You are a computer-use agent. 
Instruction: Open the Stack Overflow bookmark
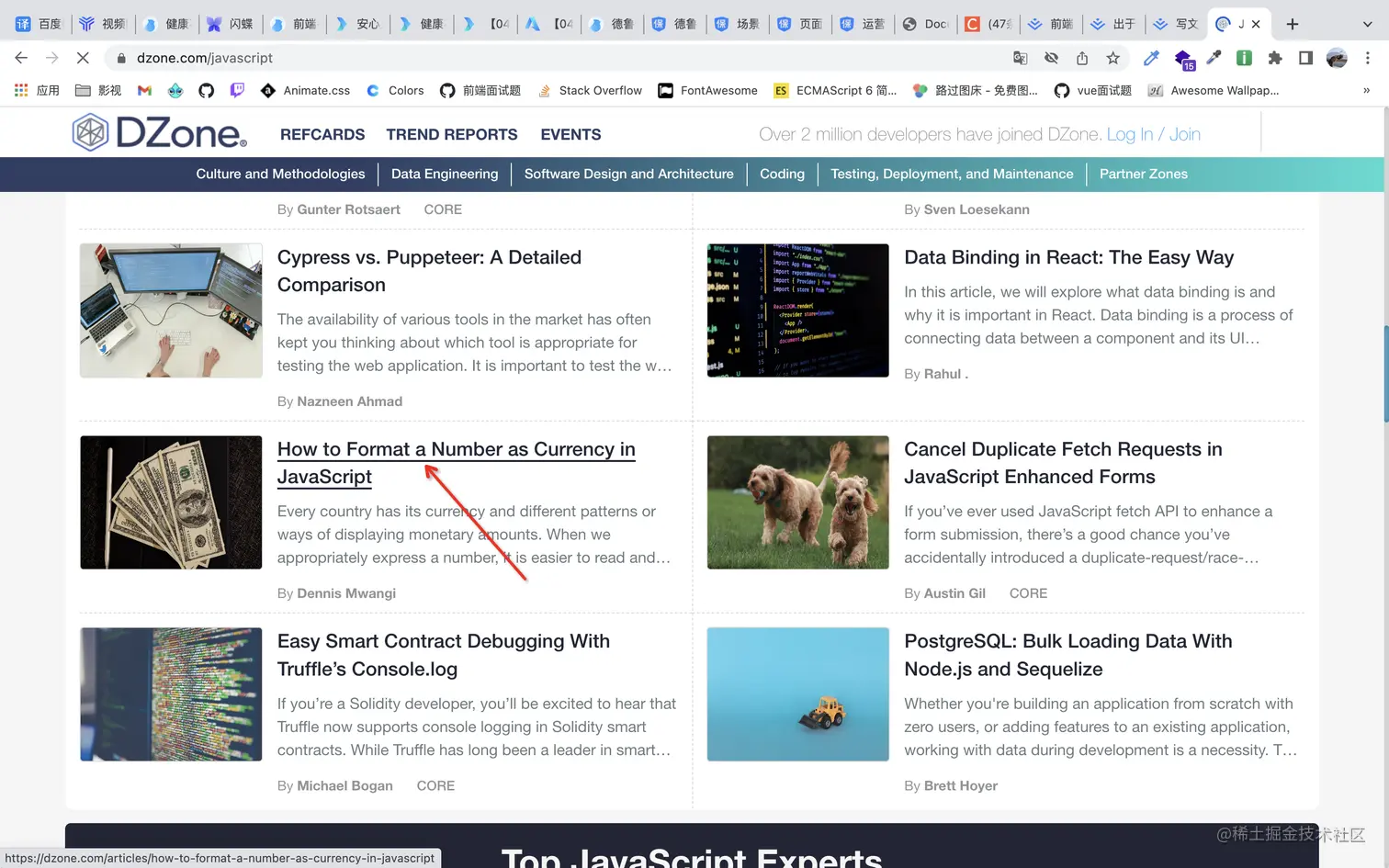(590, 90)
